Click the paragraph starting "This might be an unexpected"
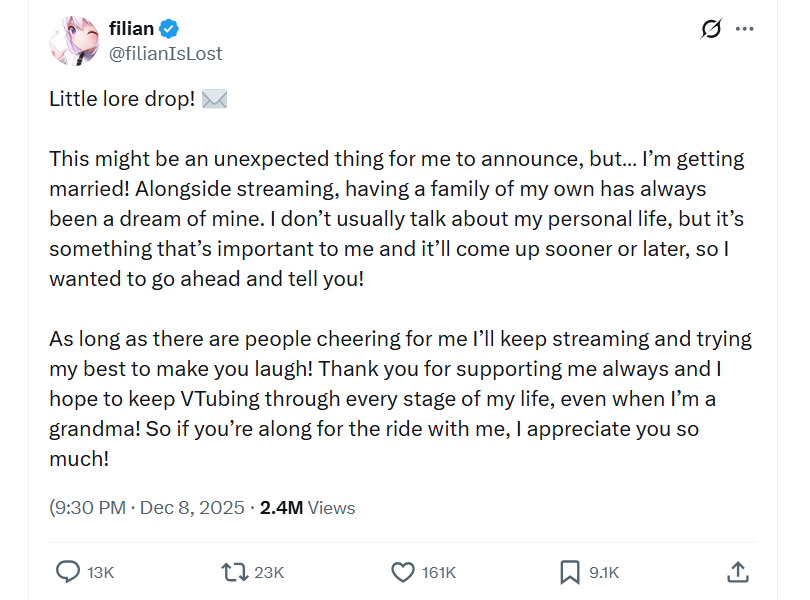Viewport: 810px width, 600px height. pyautogui.click(x=397, y=218)
